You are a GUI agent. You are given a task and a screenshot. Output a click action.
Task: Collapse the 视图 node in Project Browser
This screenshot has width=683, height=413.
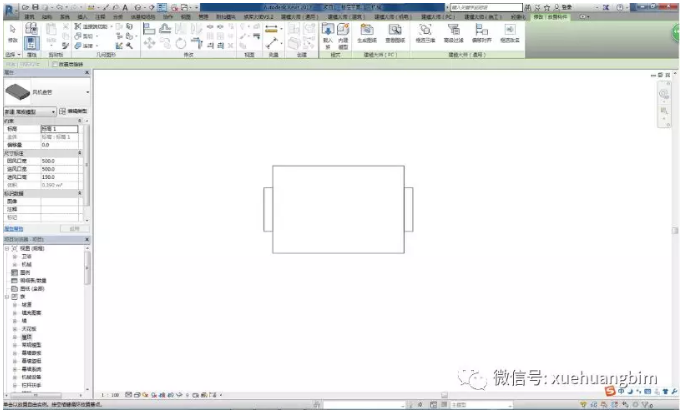pos(7,248)
